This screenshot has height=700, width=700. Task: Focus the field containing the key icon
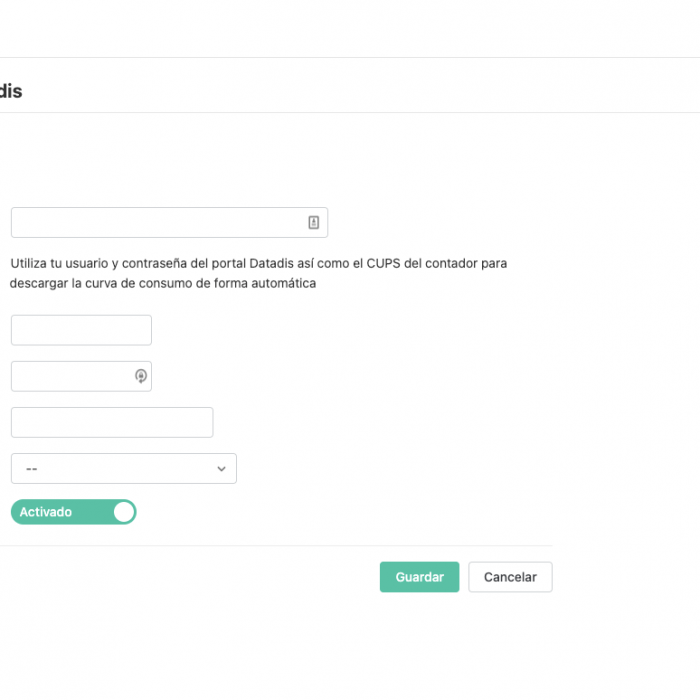click(x=81, y=376)
